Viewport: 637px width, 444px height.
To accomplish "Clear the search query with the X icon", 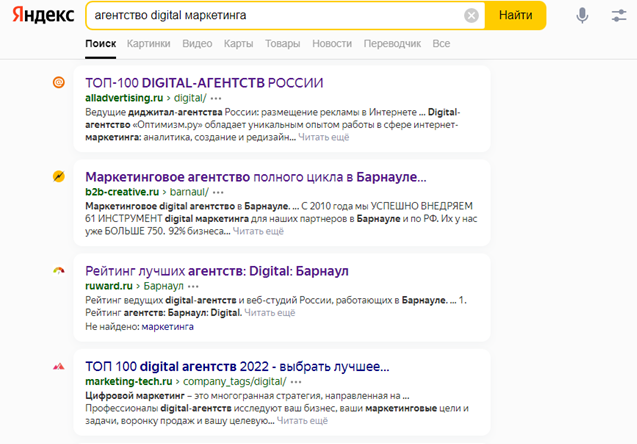I will 471,15.
